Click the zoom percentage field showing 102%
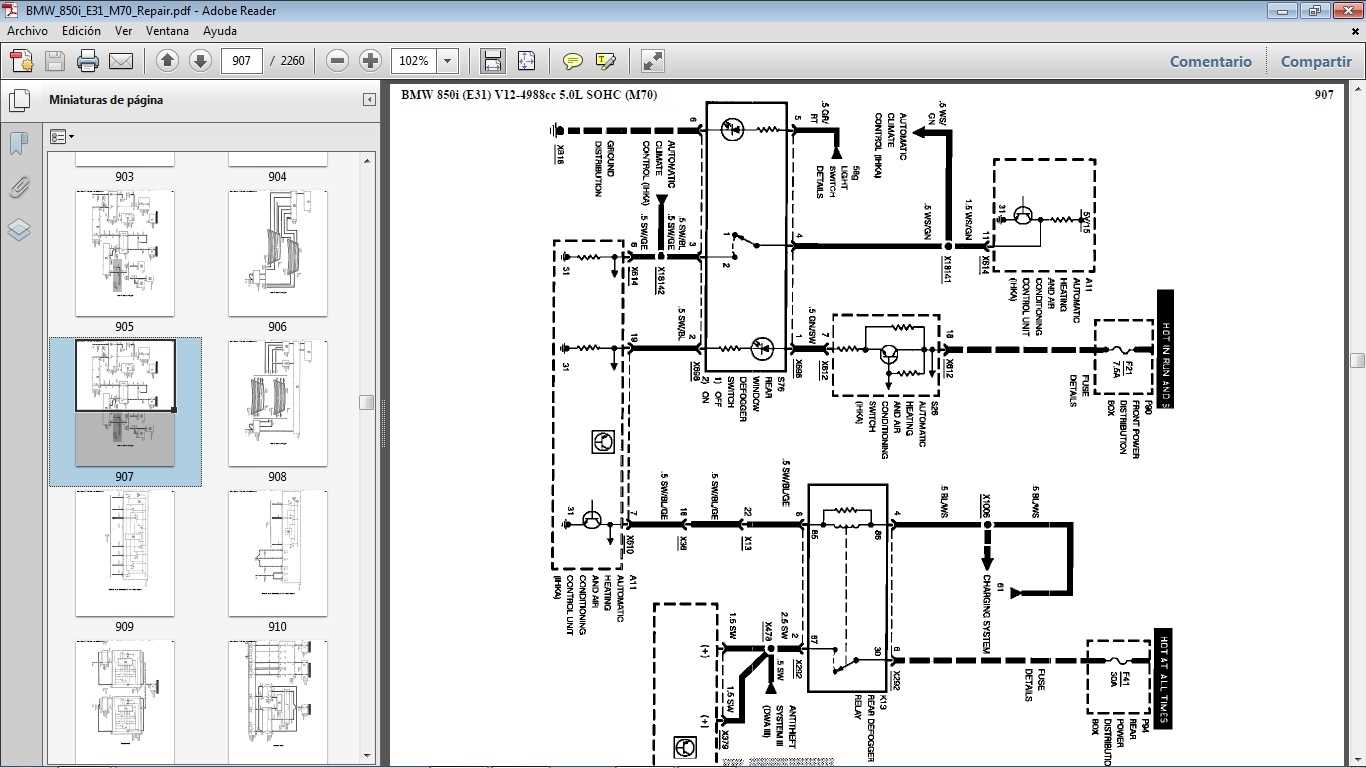The height and width of the screenshot is (768, 1366). click(x=414, y=61)
